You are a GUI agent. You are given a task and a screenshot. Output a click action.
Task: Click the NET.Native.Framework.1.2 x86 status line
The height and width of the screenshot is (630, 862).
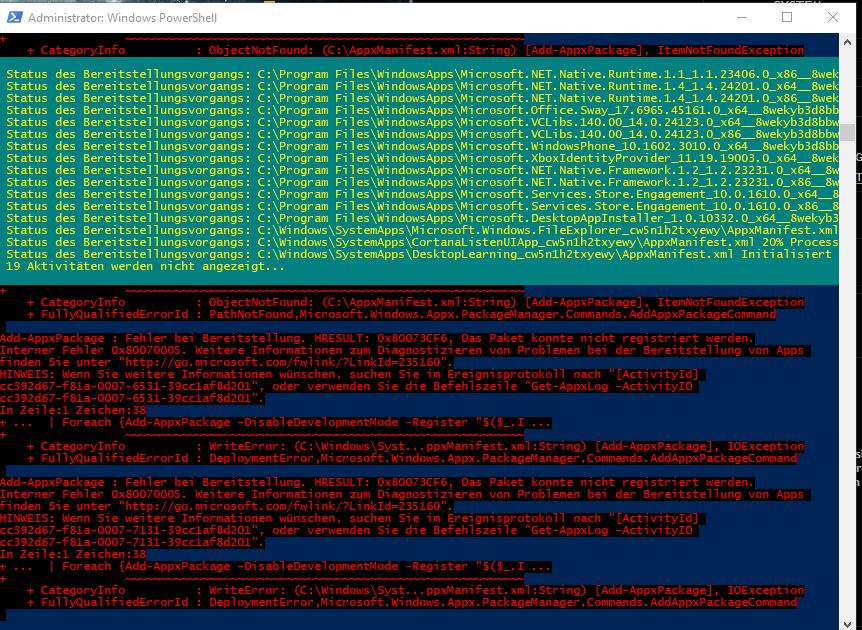pyautogui.click(x=422, y=182)
